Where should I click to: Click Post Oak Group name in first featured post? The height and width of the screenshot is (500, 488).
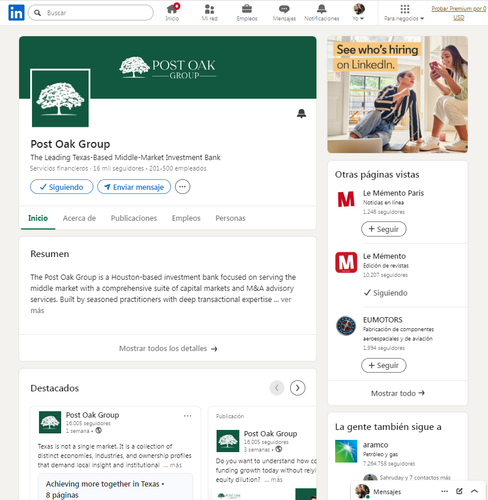pos(92,415)
